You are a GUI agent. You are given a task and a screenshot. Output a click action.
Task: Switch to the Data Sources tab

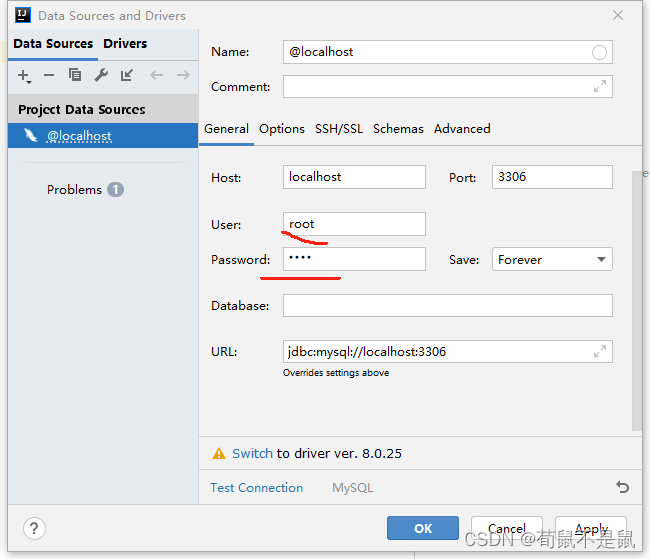click(53, 44)
